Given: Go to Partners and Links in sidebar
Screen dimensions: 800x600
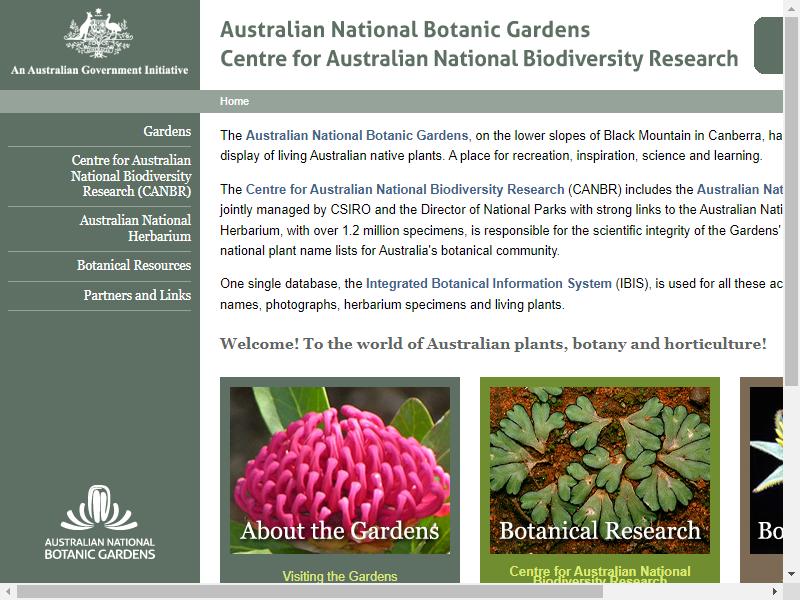Looking at the screenshot, I should [x=137, y=295].
